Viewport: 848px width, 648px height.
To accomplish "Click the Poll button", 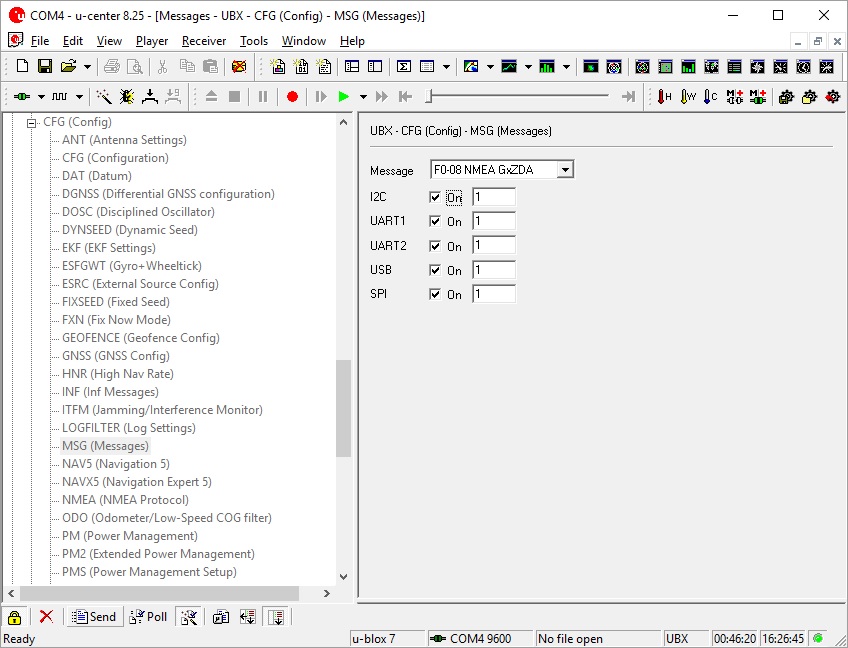I will pyautogui.click(x=149, y=617).
